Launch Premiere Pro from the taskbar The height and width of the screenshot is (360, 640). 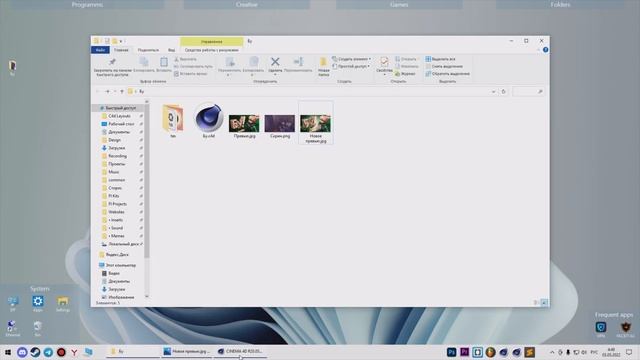point(464,352)
